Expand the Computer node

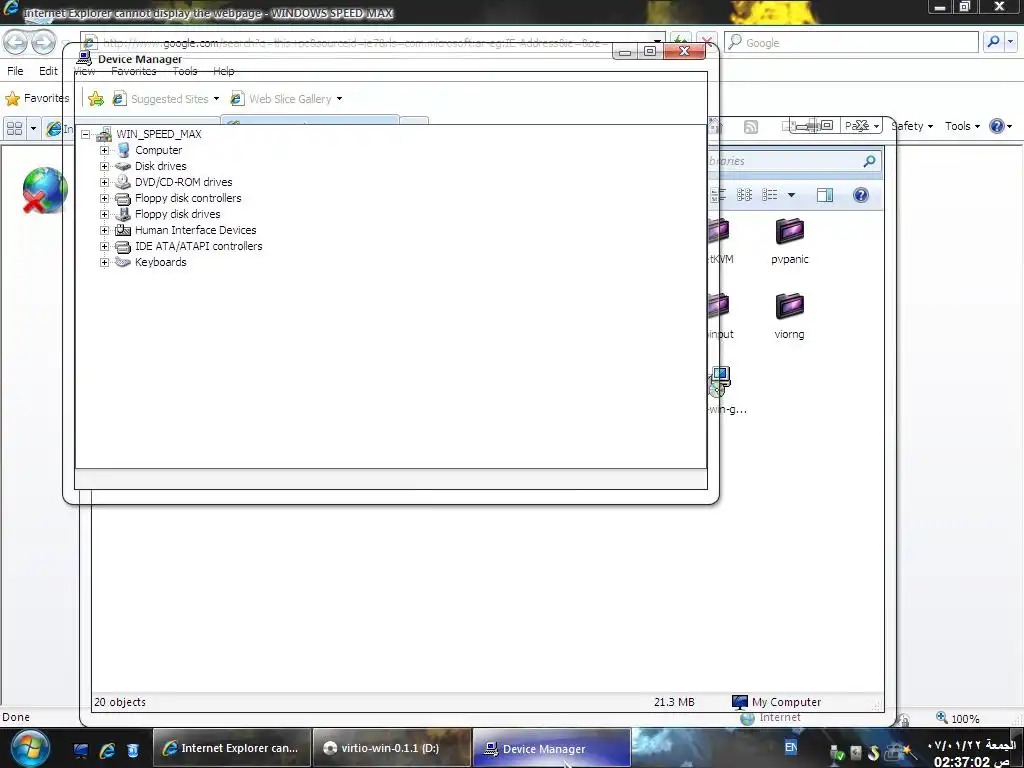point(104,150)
